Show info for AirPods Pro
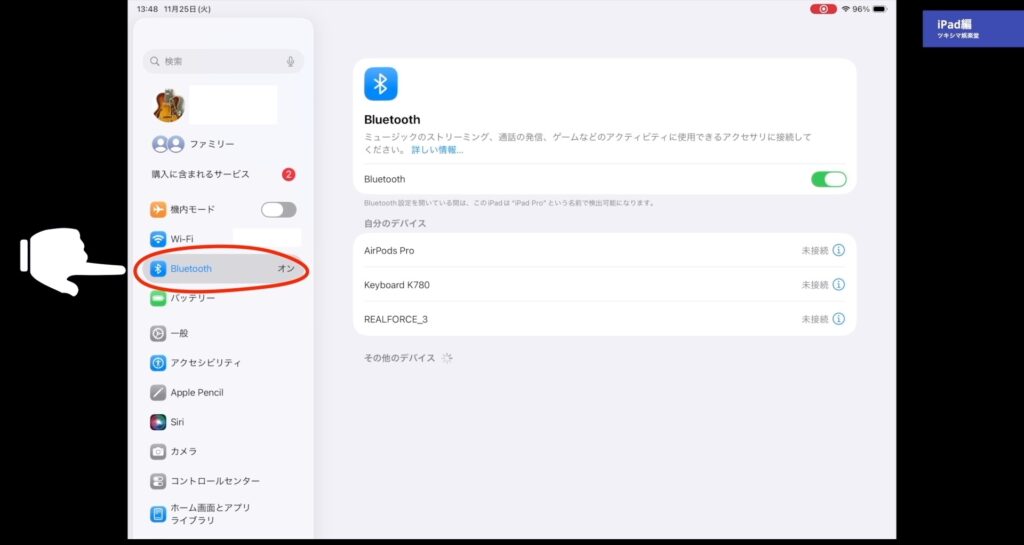 tap(838, 251)
